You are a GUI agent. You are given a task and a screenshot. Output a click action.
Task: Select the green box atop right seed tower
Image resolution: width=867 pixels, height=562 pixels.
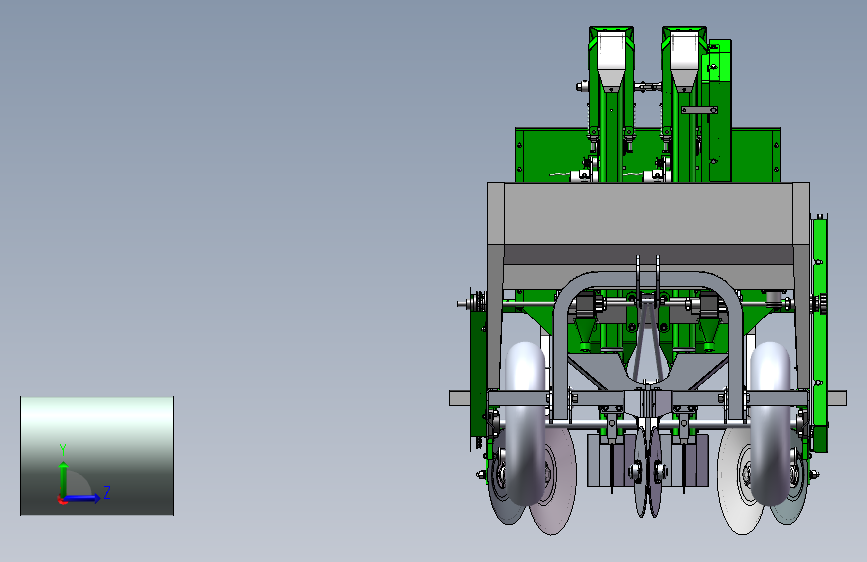719,60
